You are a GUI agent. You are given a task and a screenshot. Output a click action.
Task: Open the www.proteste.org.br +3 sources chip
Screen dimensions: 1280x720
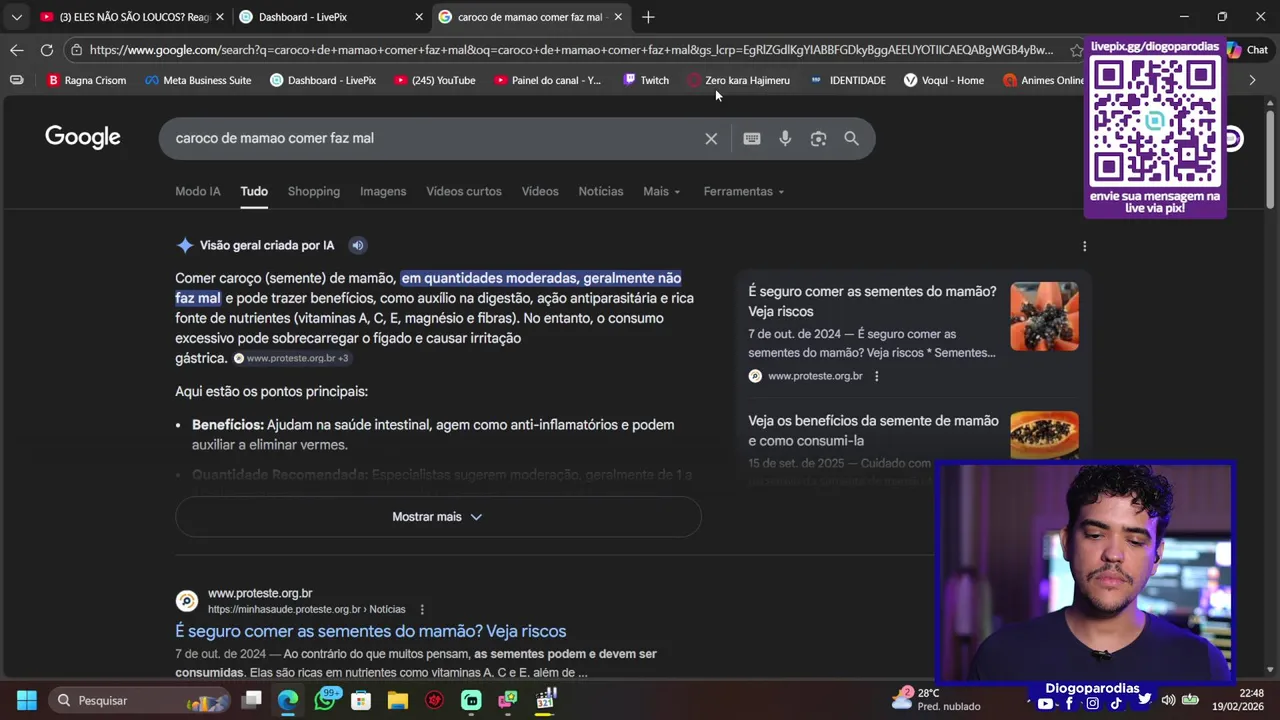pyautogui.click(x=292, y=358)
